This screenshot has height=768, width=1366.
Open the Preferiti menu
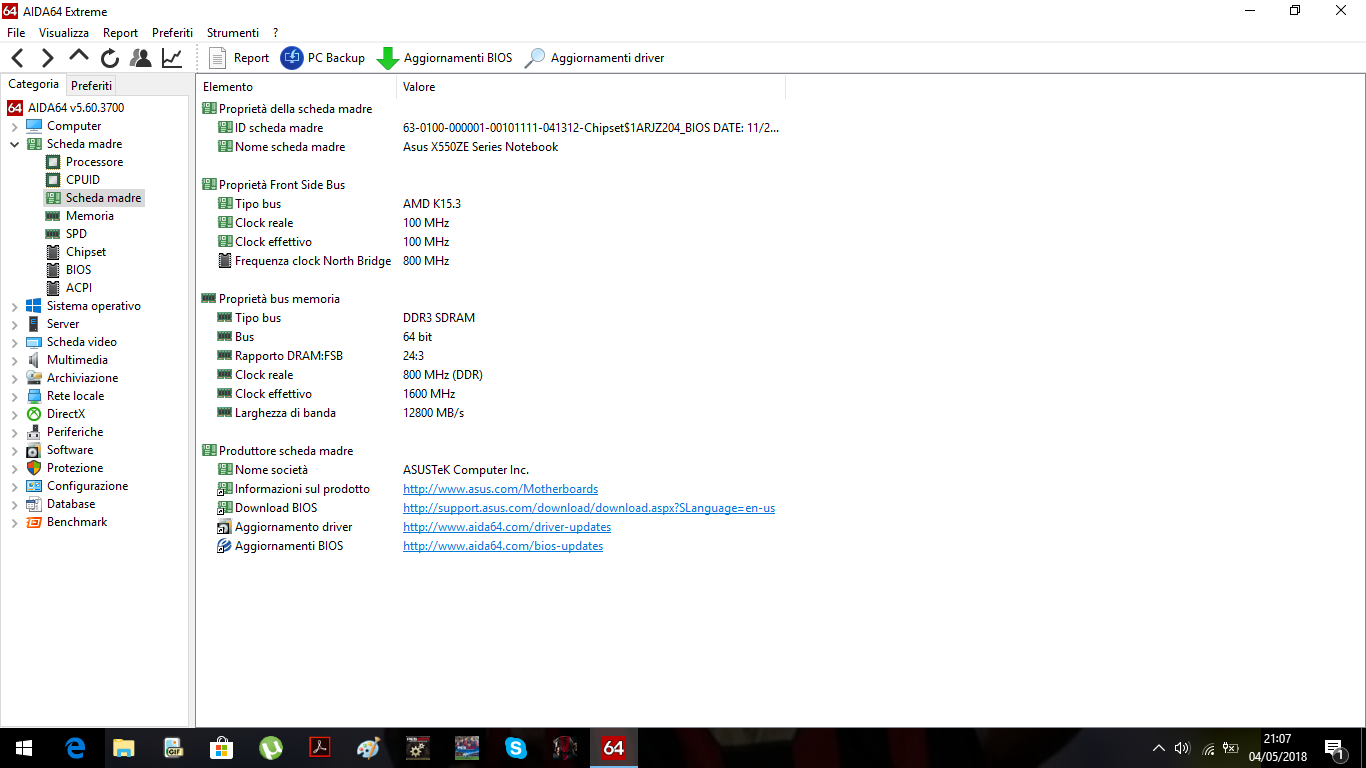coord(172,33)
